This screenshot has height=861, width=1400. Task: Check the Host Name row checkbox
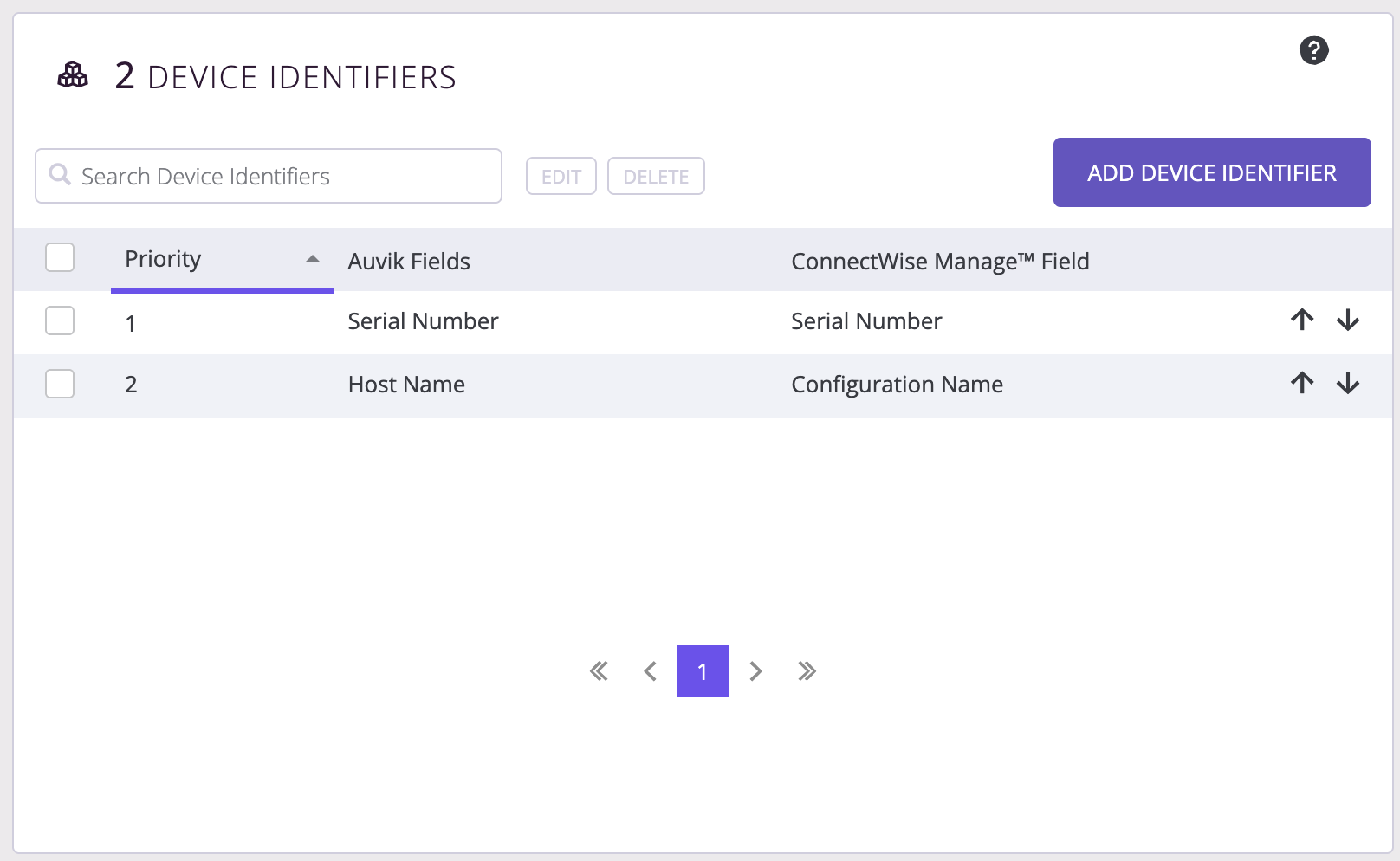click(60, 384)
